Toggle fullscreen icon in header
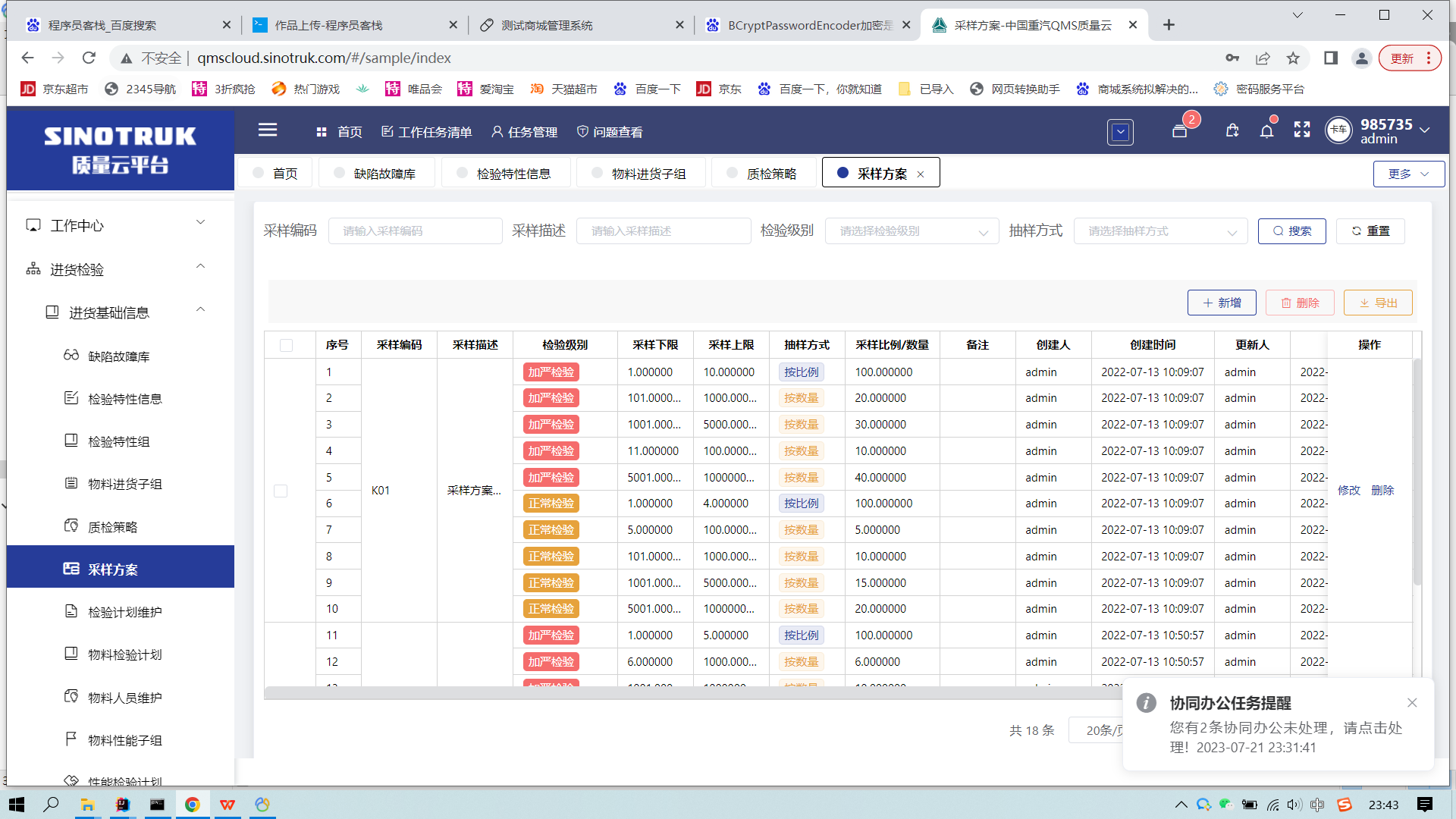The width and height of the screenshot is (1456, 819). [1302, 130]
